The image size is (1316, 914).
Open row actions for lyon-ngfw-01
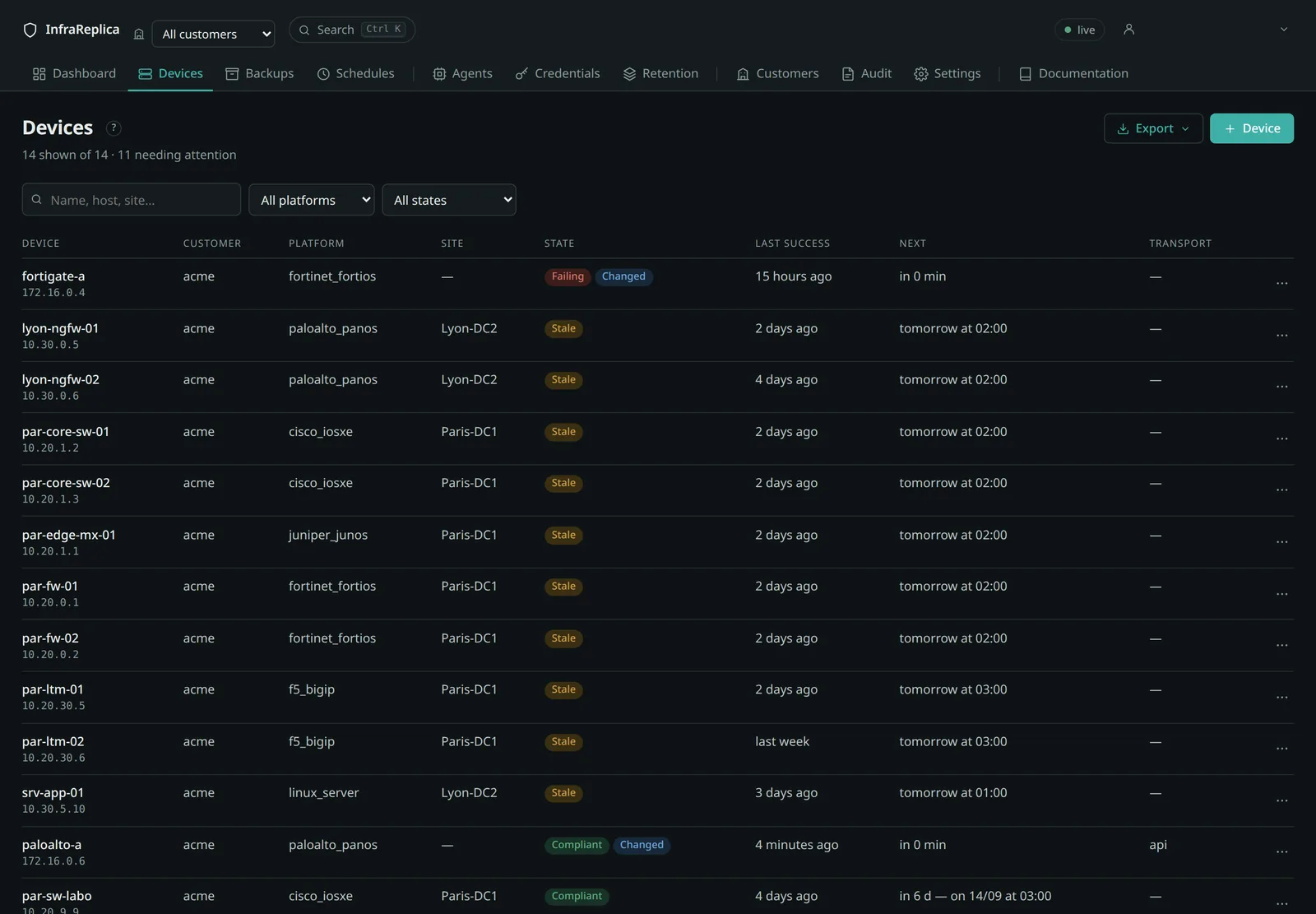(x=1281, y=336)
